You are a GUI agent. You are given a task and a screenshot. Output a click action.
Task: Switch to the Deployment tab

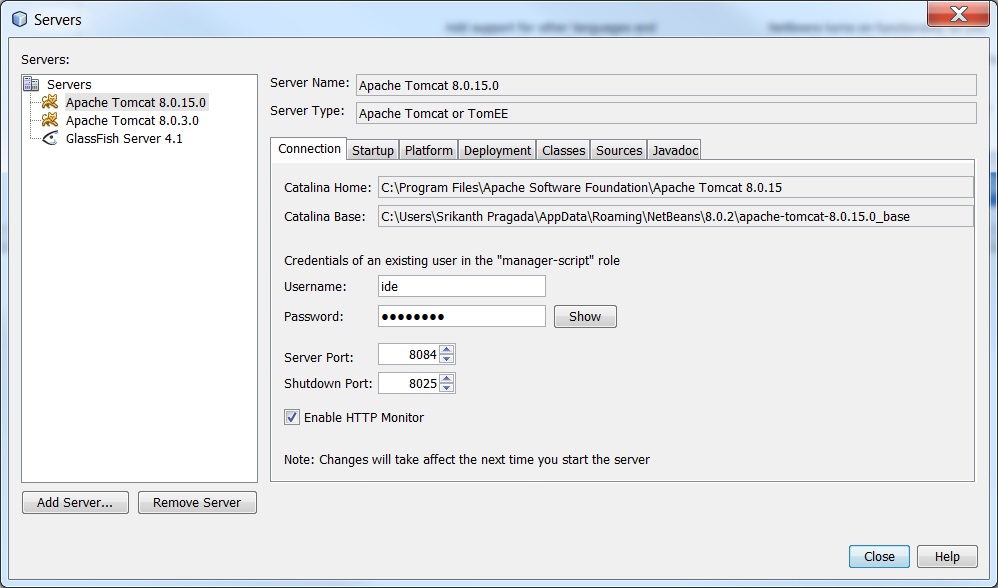click(x=497, y=150)
